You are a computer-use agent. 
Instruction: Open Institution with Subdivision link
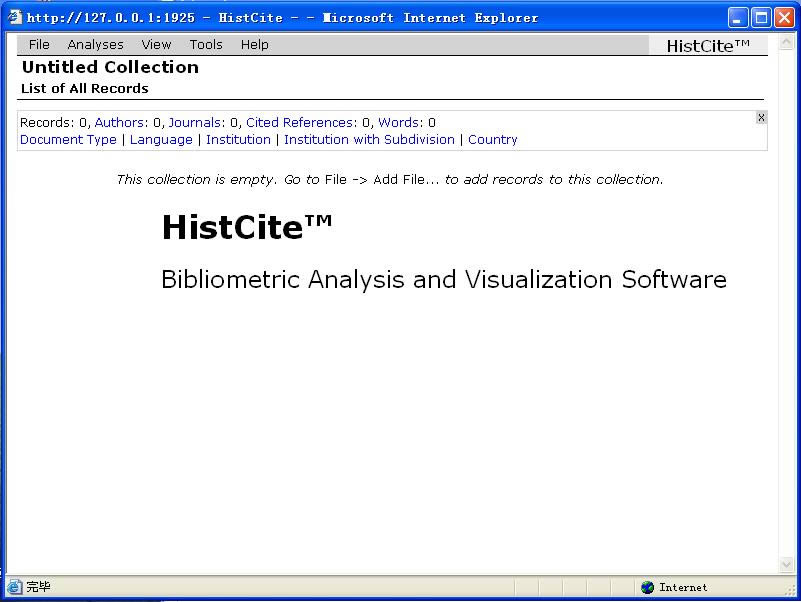click(369, 140)
